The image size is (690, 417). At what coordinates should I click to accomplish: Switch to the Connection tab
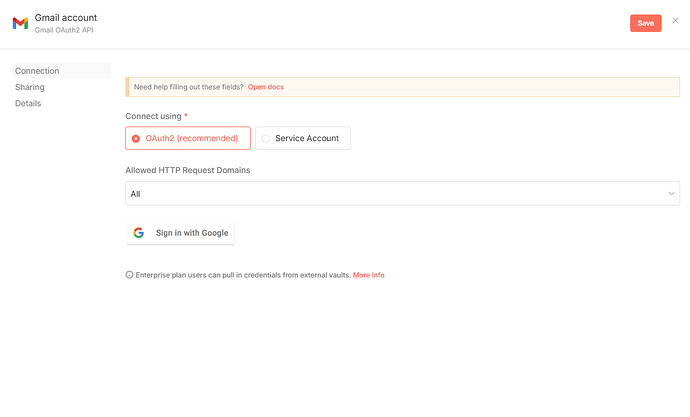(37, 71)
